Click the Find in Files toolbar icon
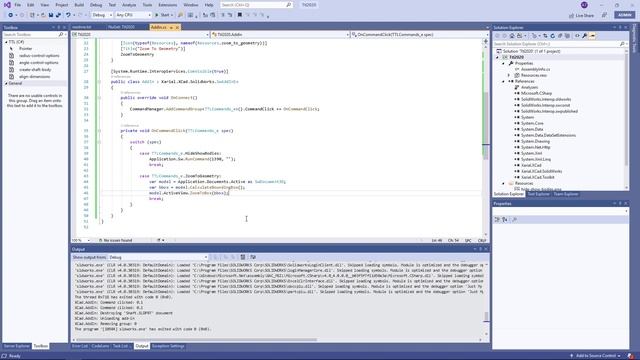This screenshot has width=640, height=360. tap(180, 15)
